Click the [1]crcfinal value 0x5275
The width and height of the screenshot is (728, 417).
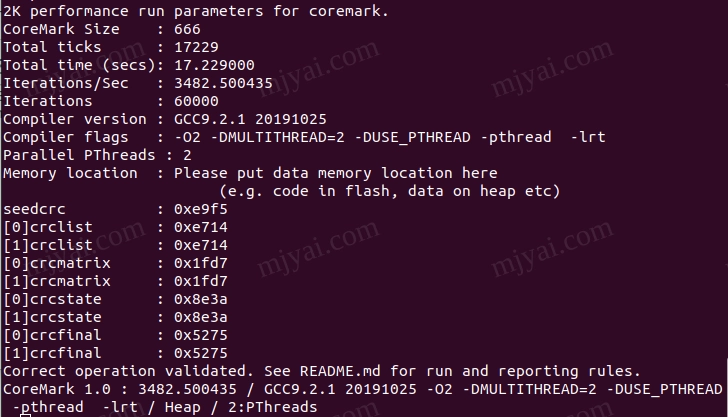[201, 353]
